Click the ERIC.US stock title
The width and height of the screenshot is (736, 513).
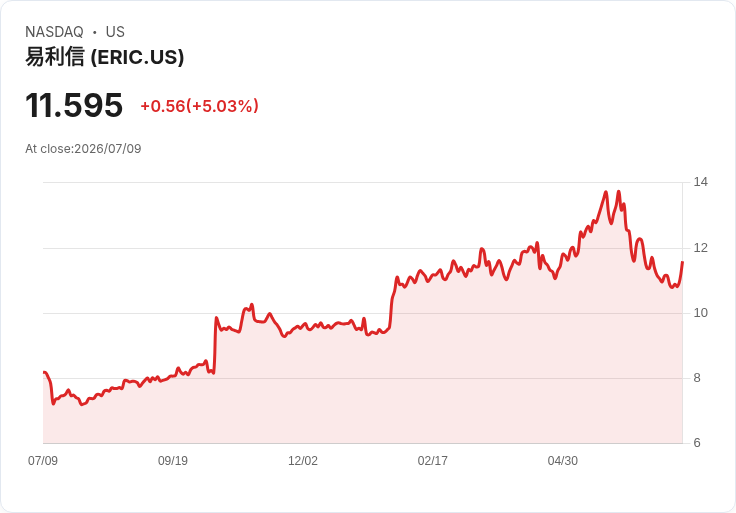point(104,57)
